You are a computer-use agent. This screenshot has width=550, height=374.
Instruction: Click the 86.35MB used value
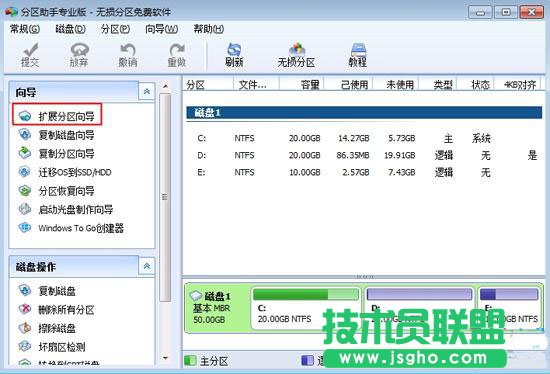coord(353,155)
